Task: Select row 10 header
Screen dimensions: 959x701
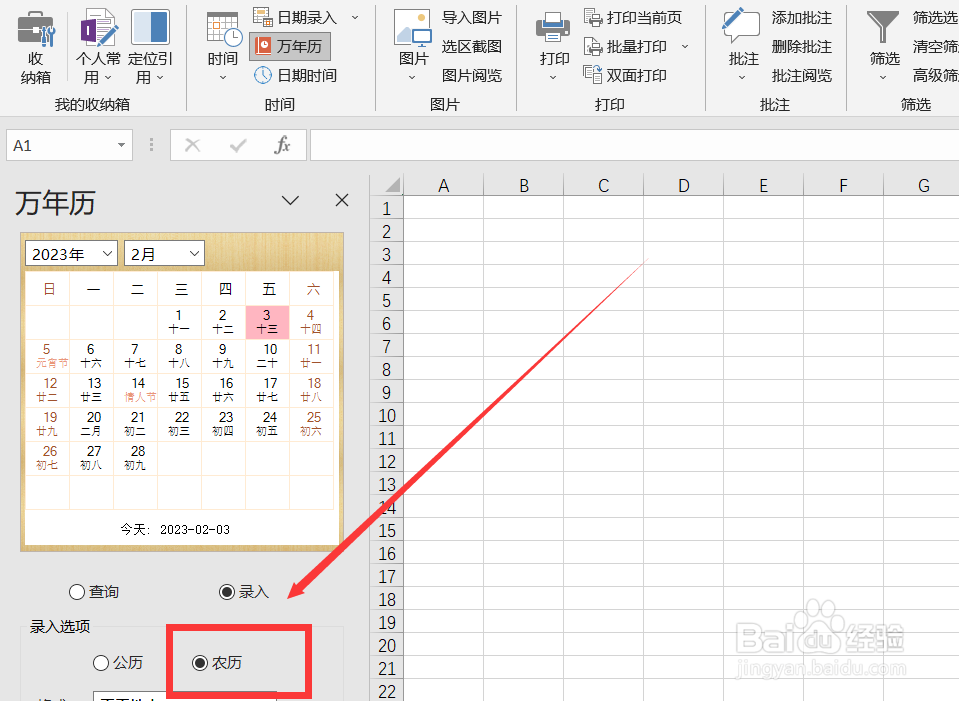Action: [387, 416]
